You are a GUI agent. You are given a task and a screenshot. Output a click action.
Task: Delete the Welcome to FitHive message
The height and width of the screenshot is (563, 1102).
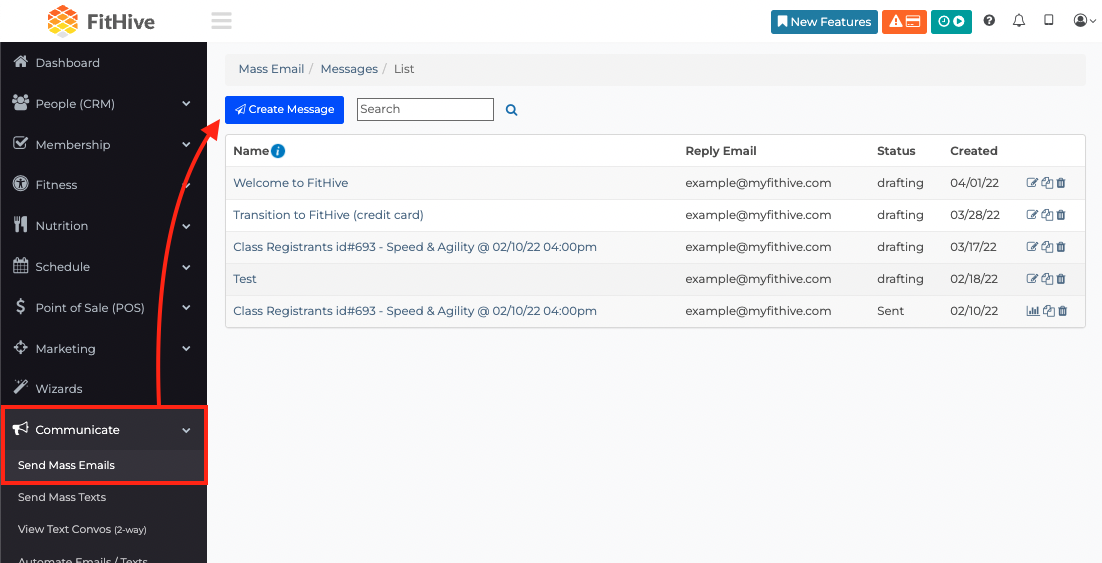[1061, 183]
